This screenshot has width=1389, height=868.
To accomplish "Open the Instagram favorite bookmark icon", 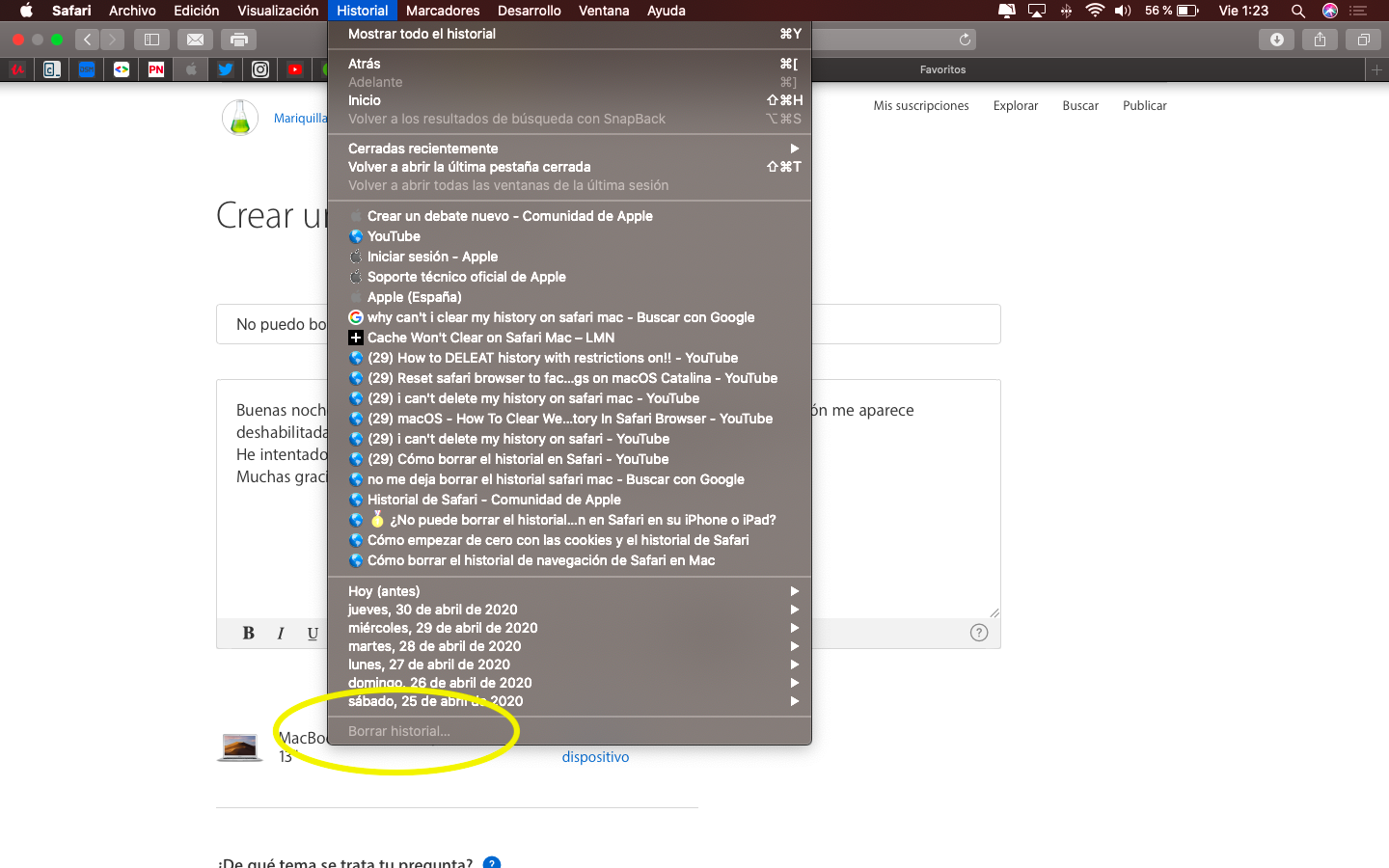I will 260,69.
